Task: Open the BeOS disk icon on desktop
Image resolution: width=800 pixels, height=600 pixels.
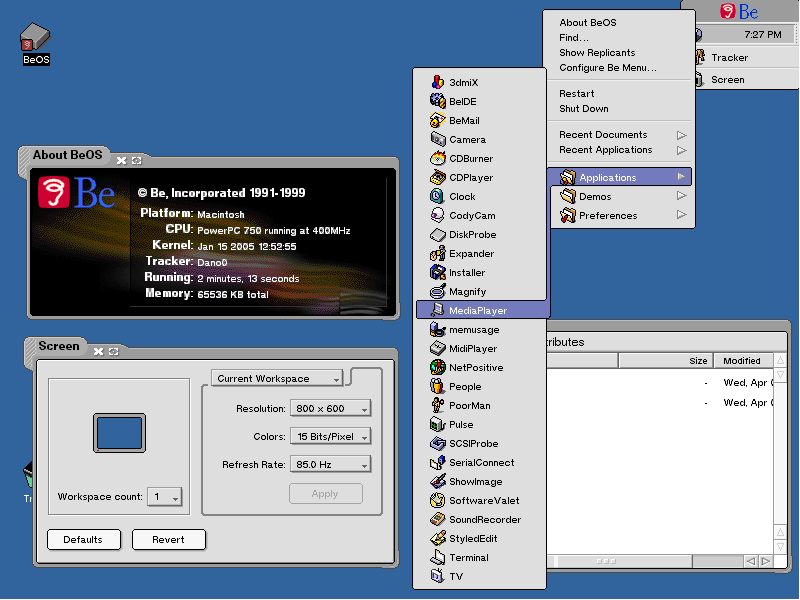Action: [x=35, y=44]
